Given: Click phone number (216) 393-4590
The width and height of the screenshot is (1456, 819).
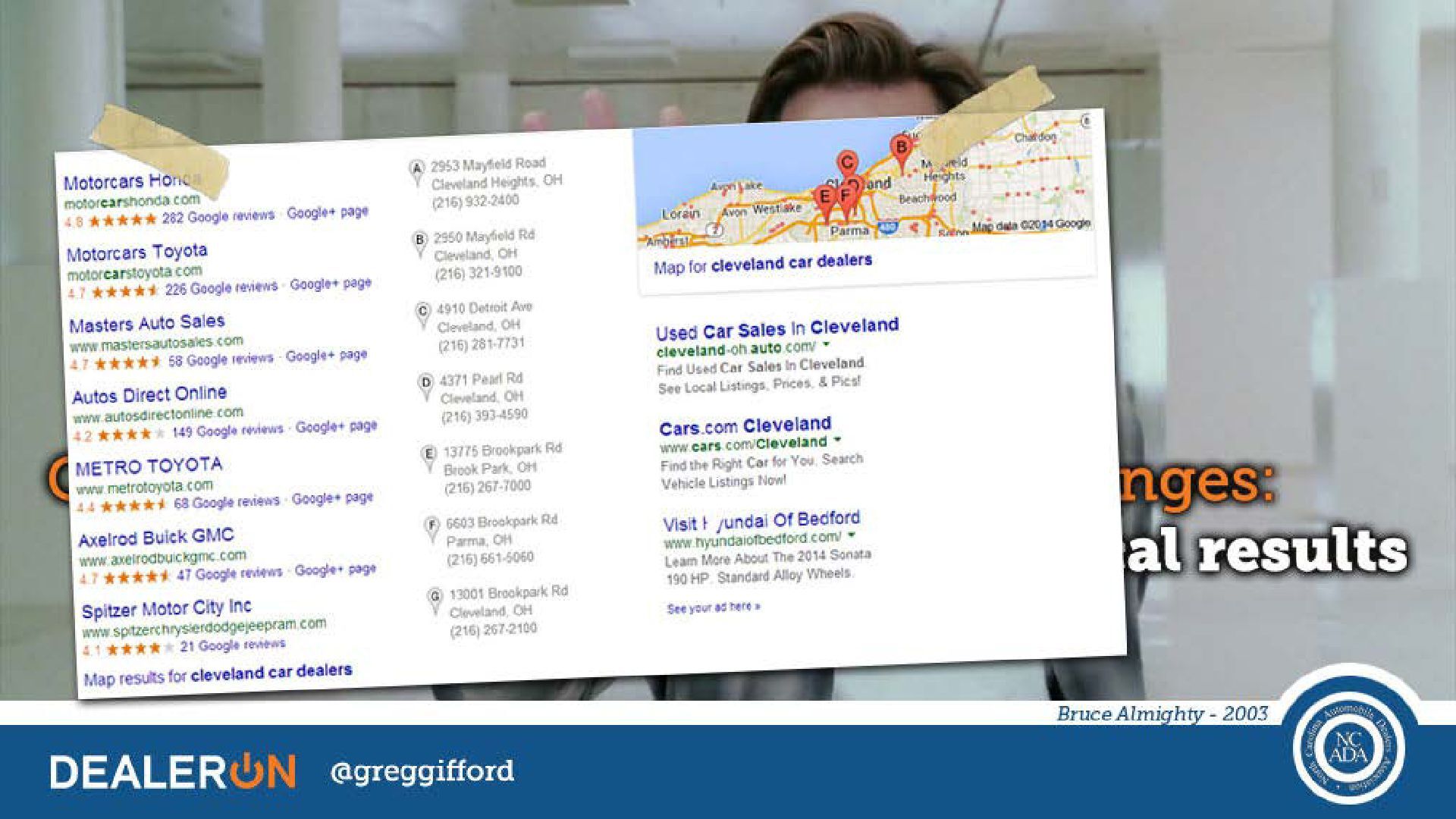Looking at the screenshot, I should click(485, 416).
